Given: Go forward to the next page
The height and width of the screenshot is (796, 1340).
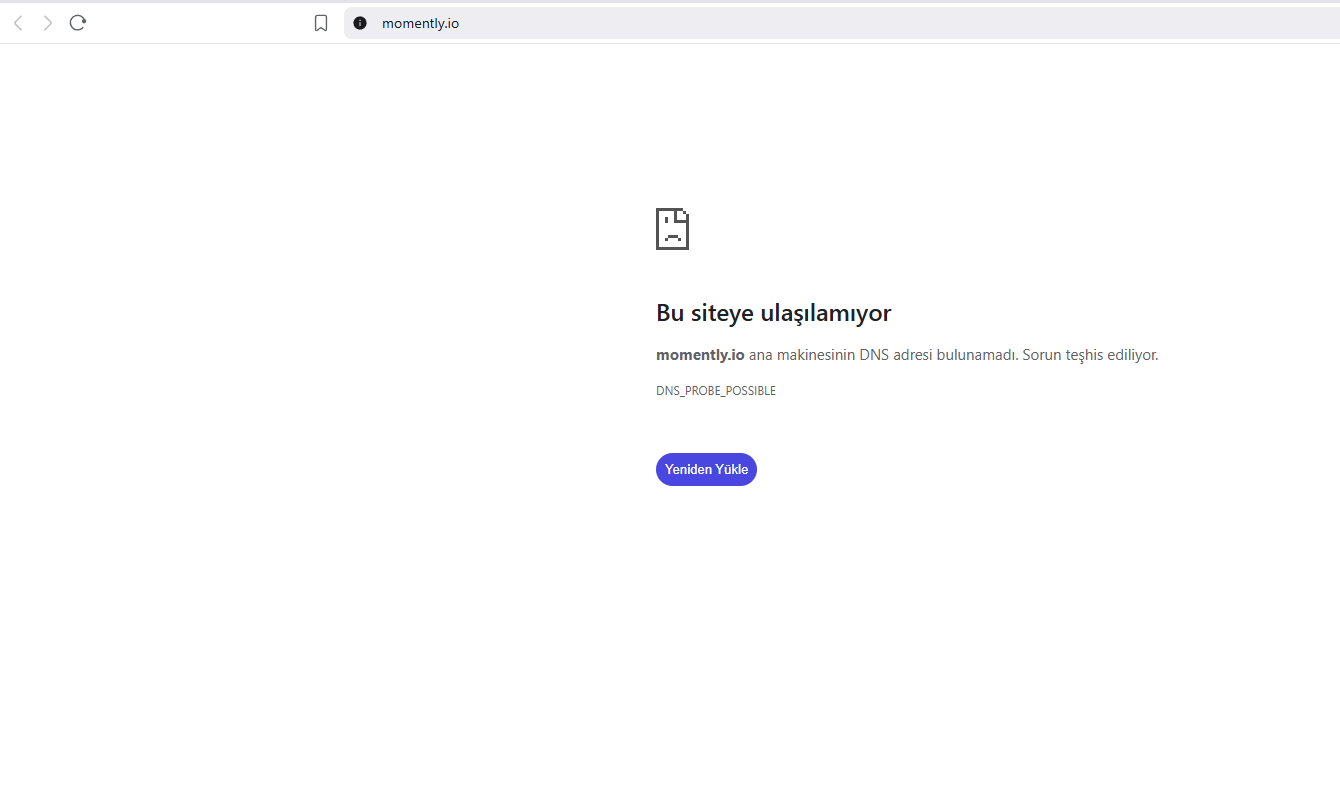Looking at the screenshot, I should [47, 23].
